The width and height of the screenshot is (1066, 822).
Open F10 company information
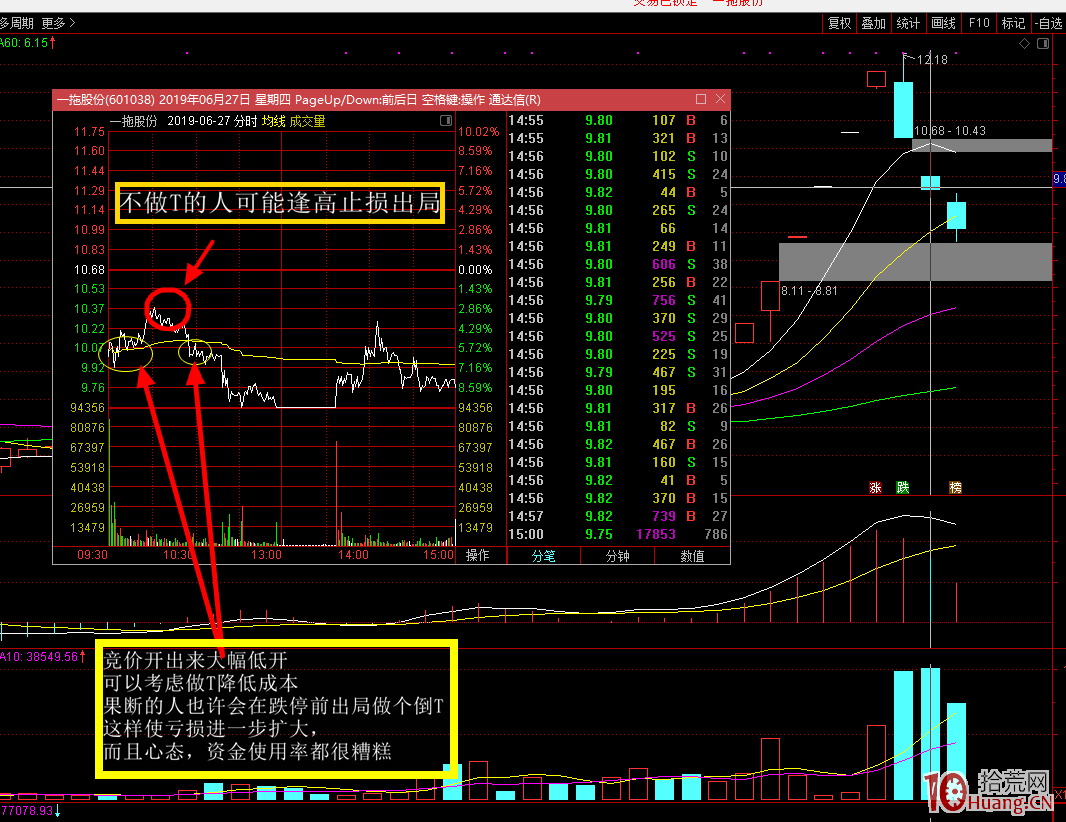979,23
